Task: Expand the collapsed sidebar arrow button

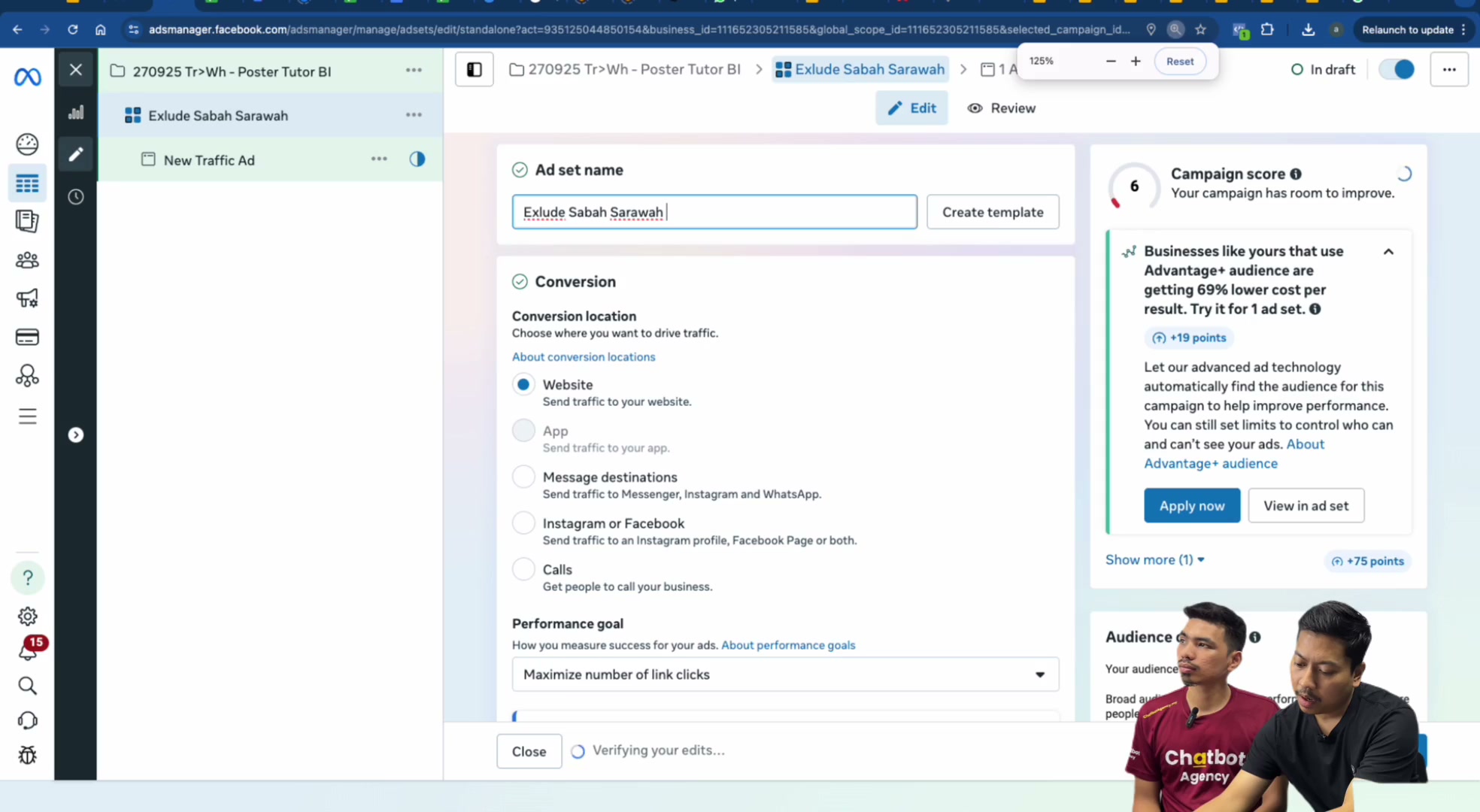Action: click(x=76, y=435)
